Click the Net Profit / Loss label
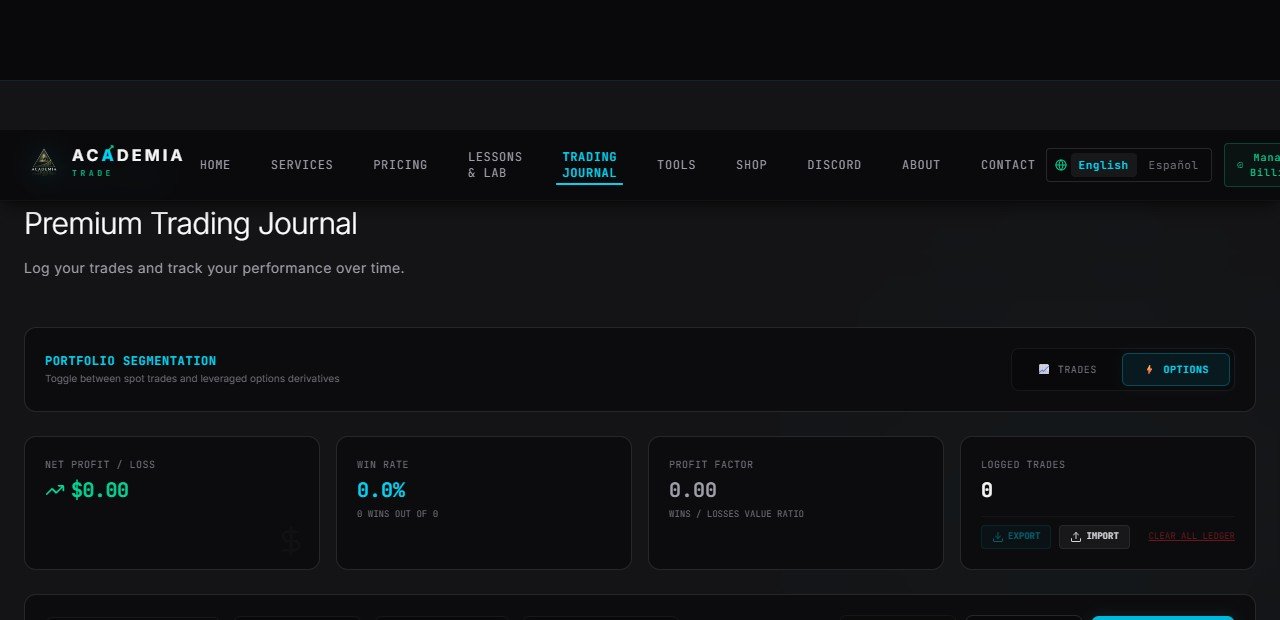The width and height of the screenshot is (1280, 620). pyautogui.click(x=100, y=465)
